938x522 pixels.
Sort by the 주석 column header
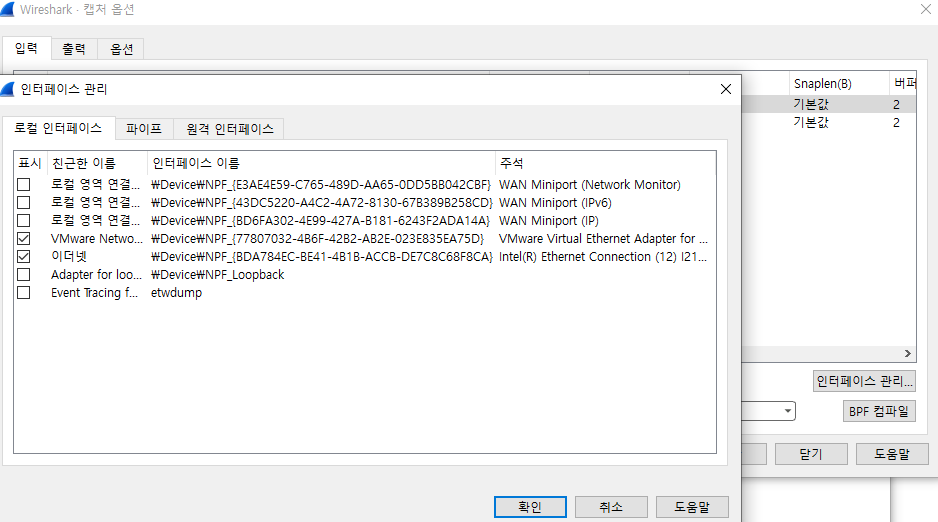tap(605, 163)
